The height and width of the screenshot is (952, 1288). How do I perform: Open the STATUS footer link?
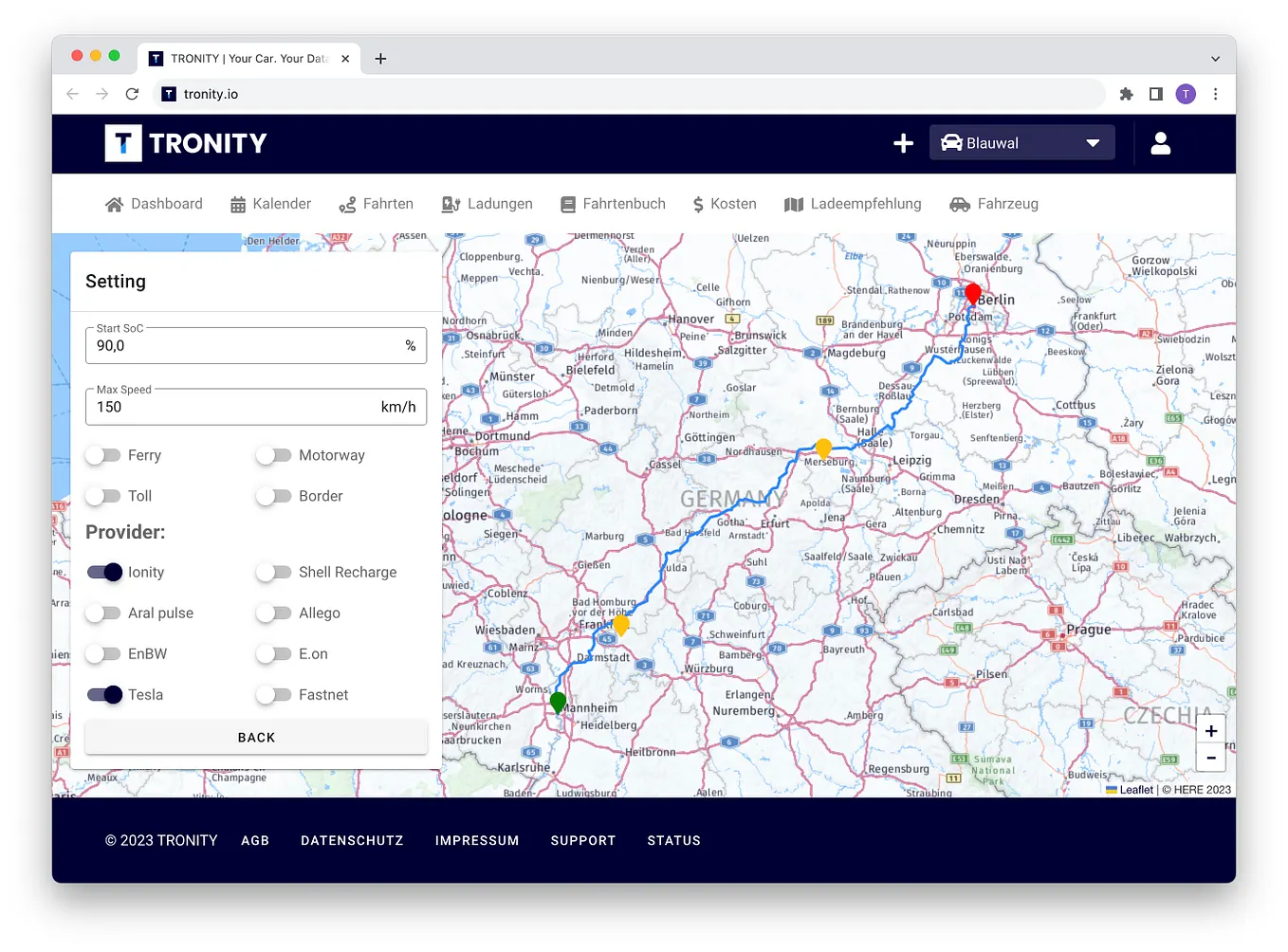[x=674, y=840]
